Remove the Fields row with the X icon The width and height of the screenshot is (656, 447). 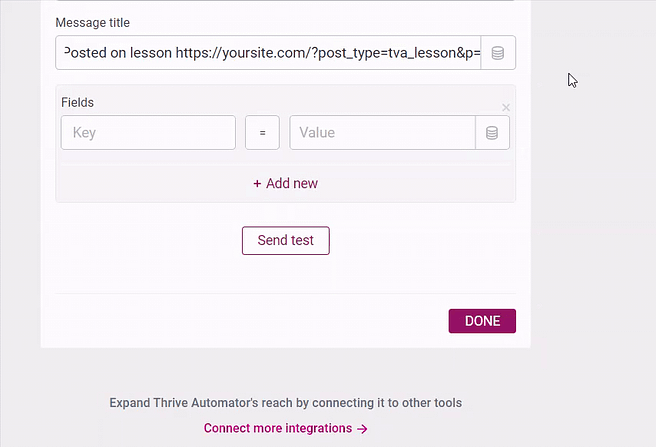click(x=506, y=107)
